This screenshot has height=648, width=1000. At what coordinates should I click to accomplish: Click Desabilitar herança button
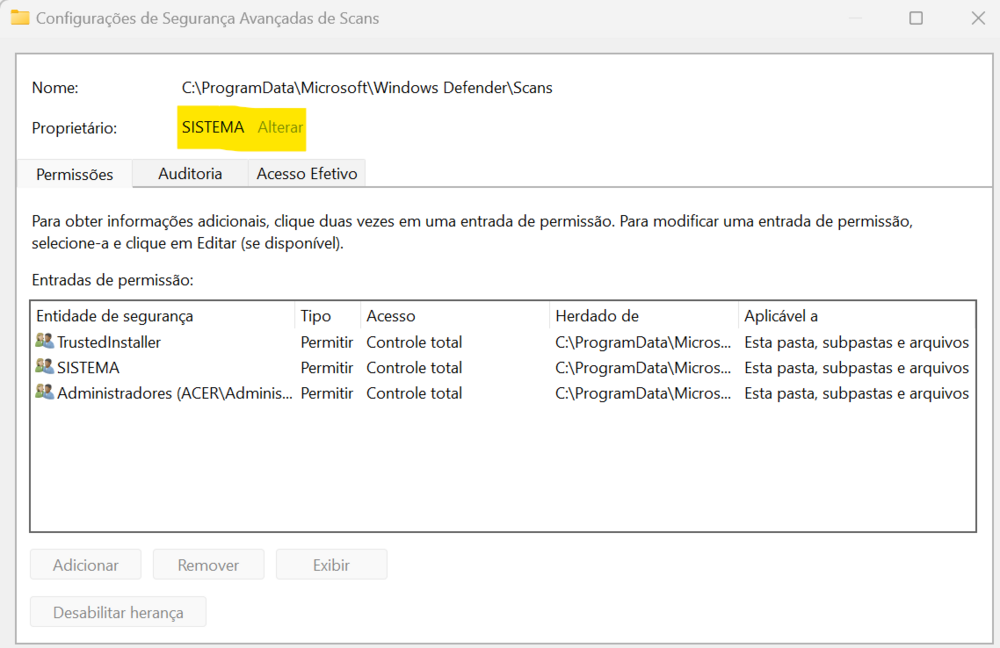pyautogui.click(x=118, y=612)
